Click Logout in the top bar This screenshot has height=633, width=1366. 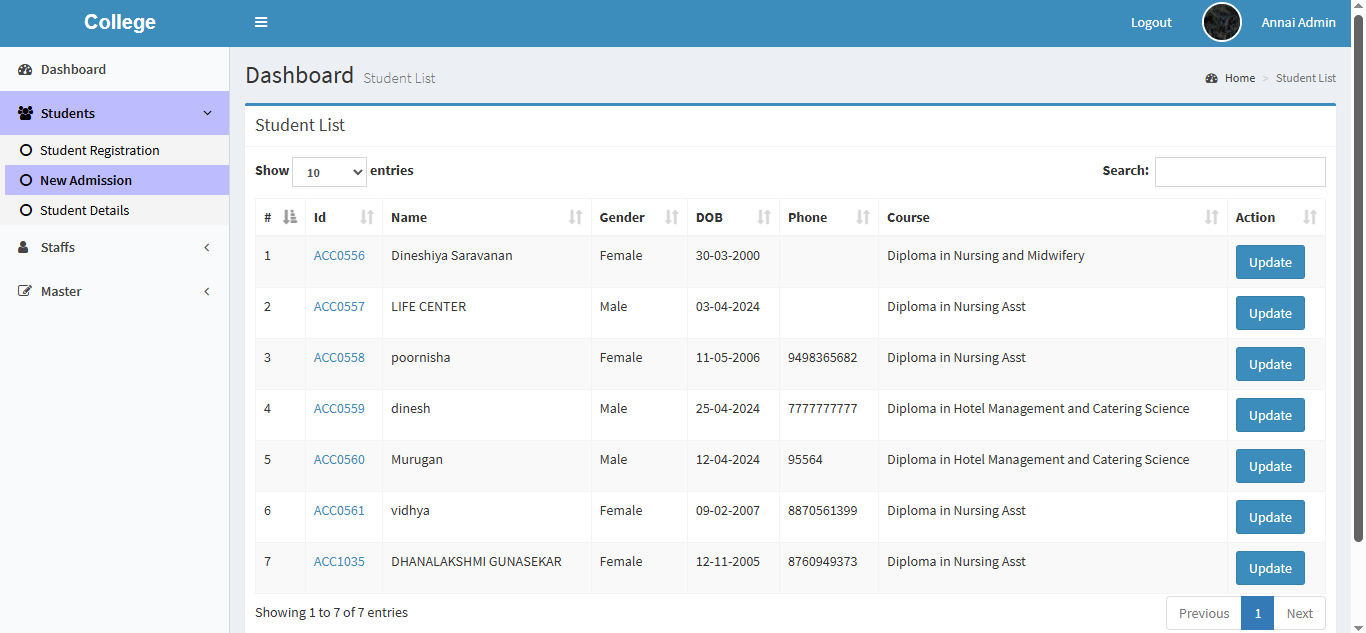pyautogui.click(x=1151, y=23)
